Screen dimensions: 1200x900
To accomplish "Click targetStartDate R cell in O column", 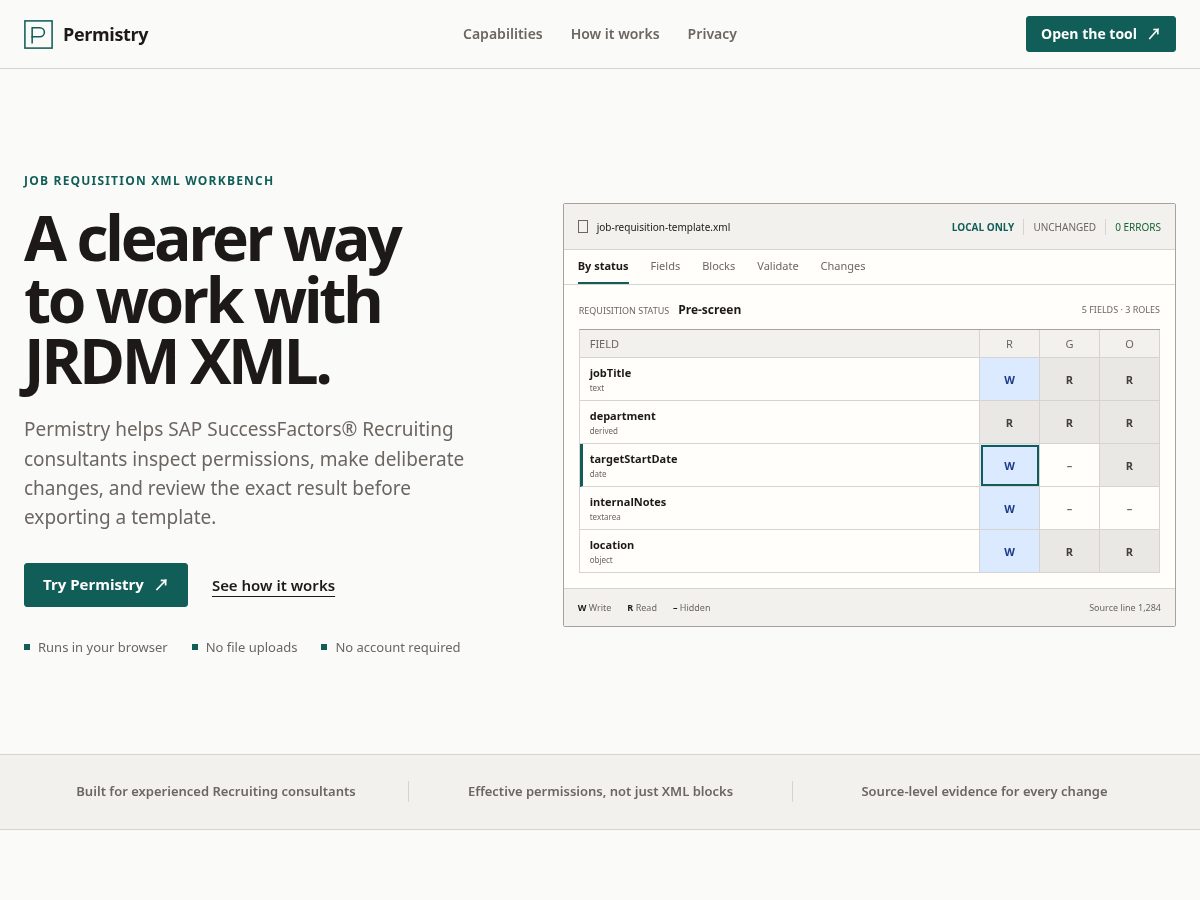I will point(1129,465).
